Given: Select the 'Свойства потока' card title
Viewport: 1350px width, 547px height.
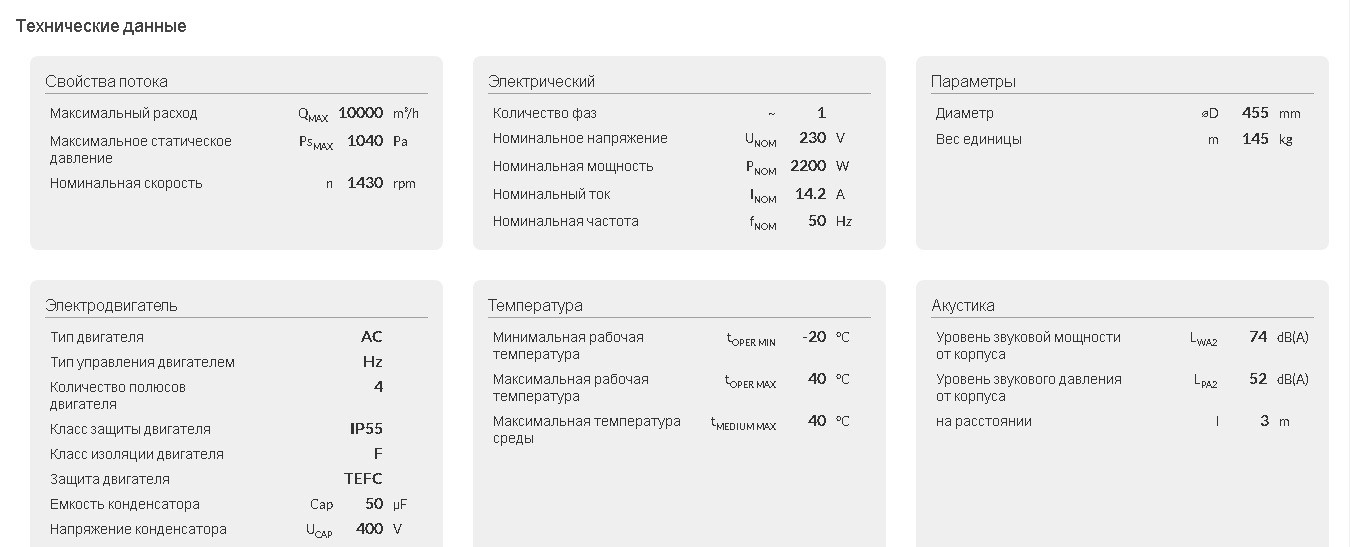Looking at the screenshot, I should [x=106, y=82].
